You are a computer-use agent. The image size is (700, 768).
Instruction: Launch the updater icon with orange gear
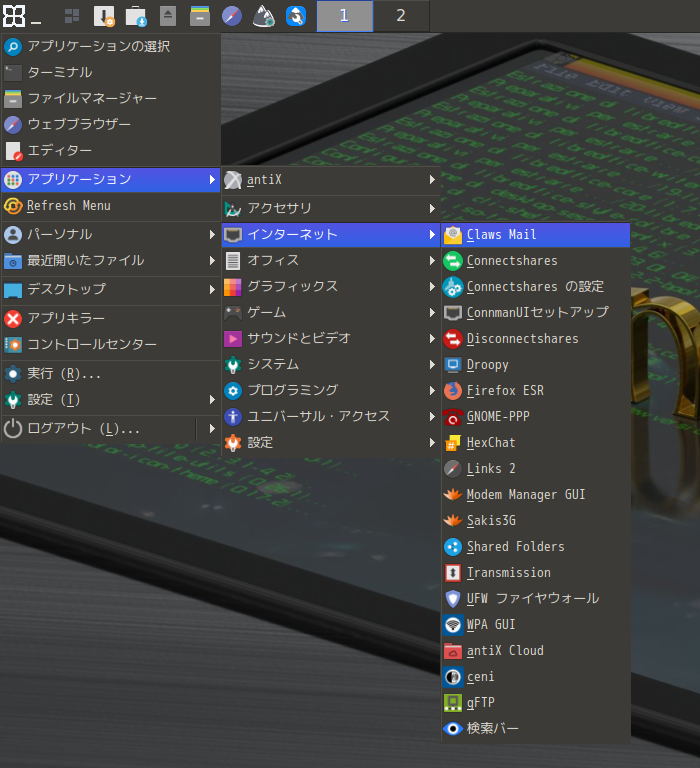(x=104, y=16)
